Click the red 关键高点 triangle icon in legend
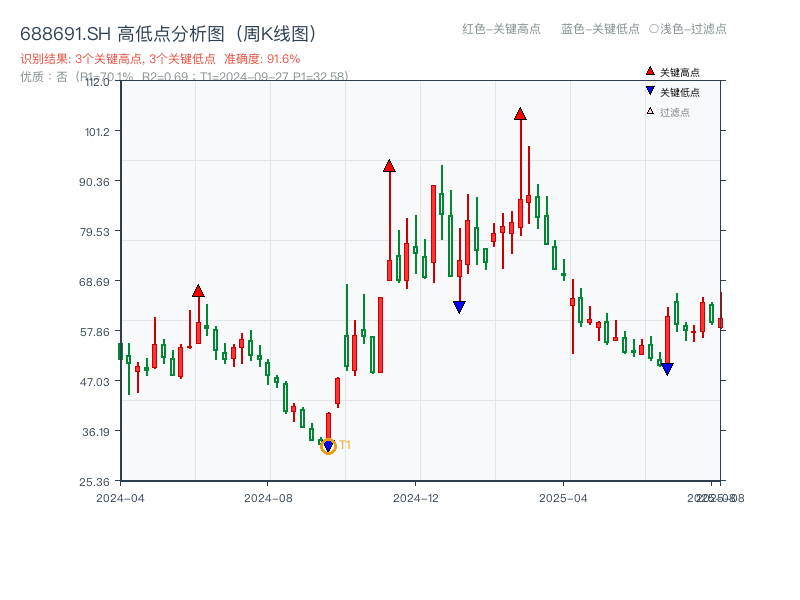 [x=648, y=71]
